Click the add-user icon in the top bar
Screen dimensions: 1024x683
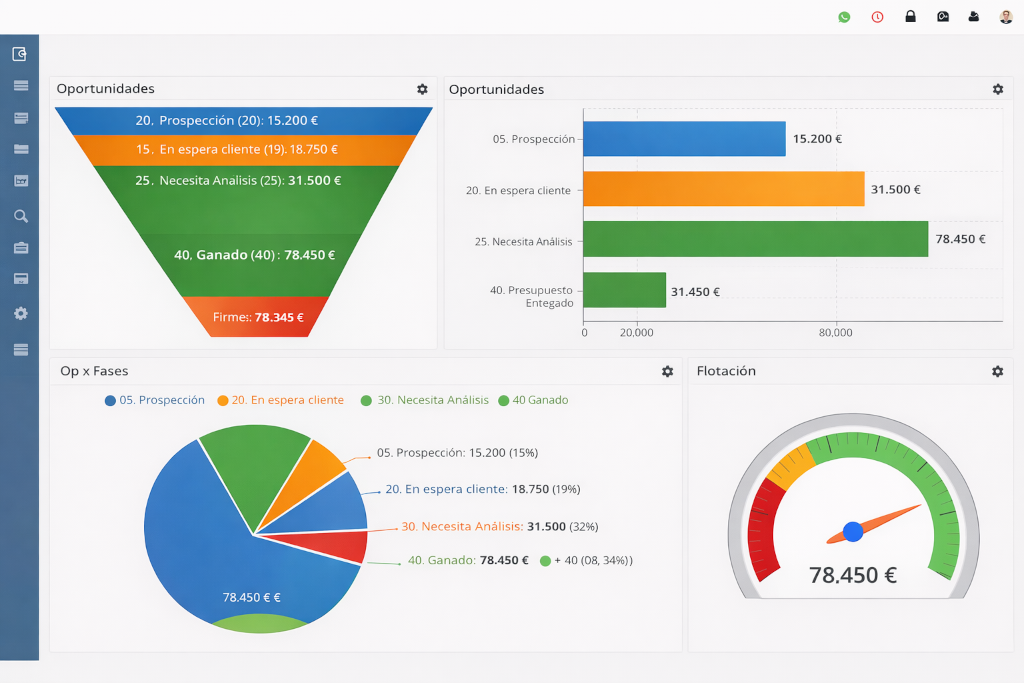(975, 17)
